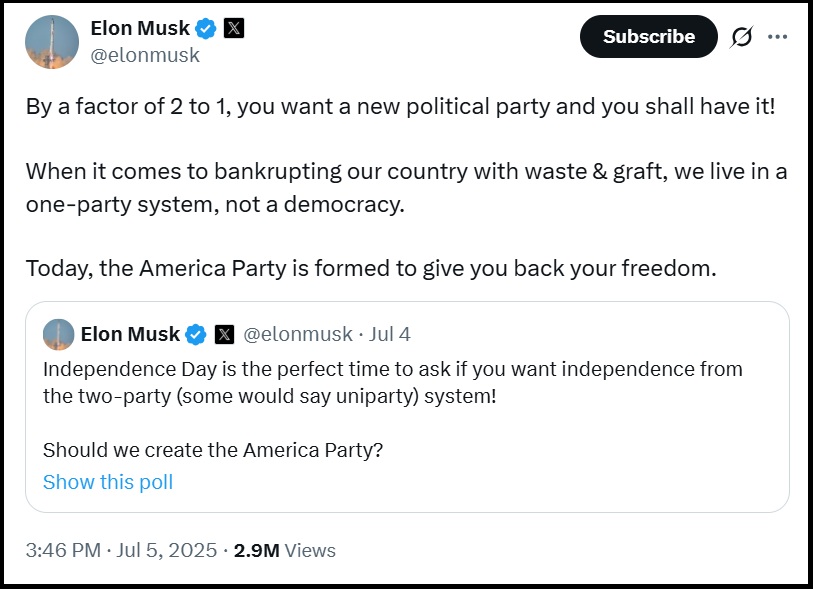Image resolution: width=813 pixels, height=589 pixels.
Task: Click the Subscribe button
Action: pos(649,36)
